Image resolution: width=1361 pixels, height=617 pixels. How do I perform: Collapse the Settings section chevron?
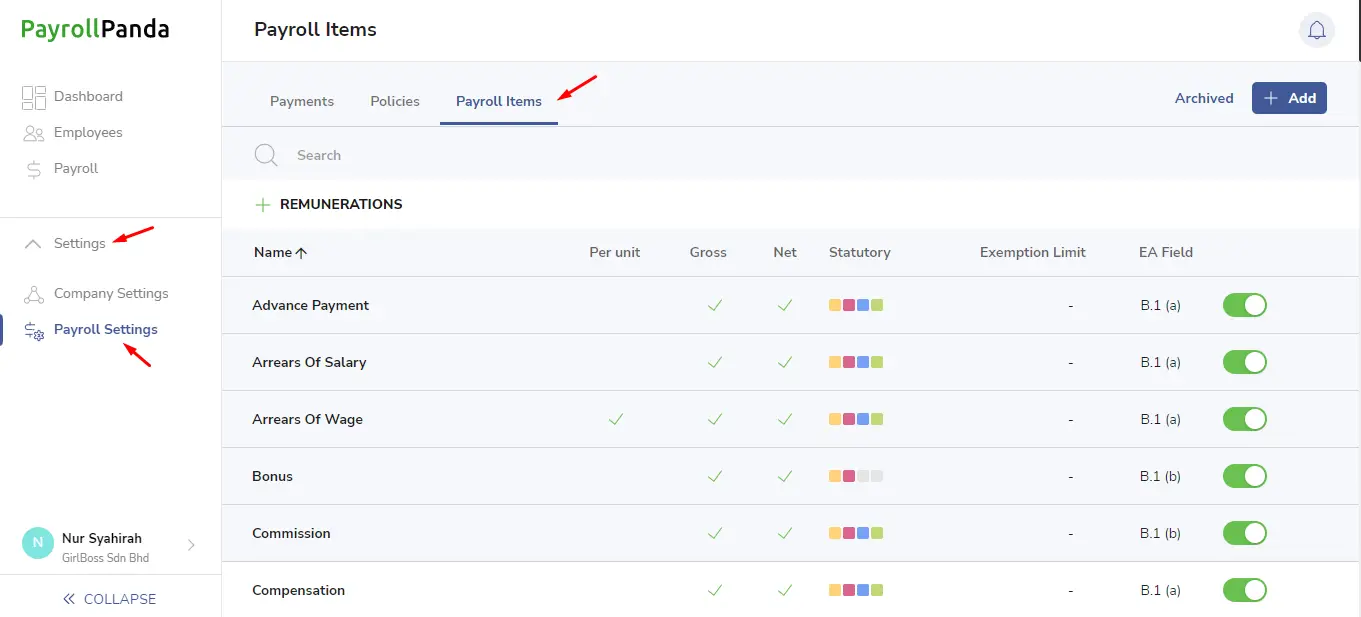click(33, 243)
